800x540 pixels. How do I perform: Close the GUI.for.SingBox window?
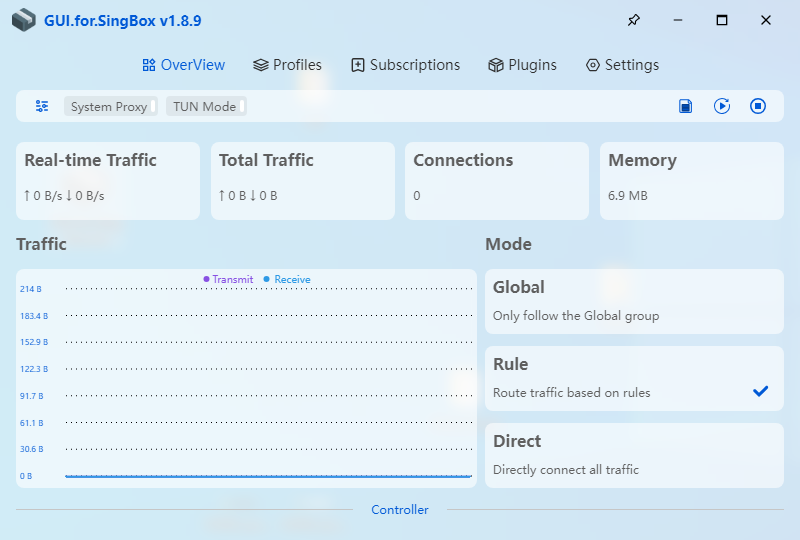click(765, 20)
